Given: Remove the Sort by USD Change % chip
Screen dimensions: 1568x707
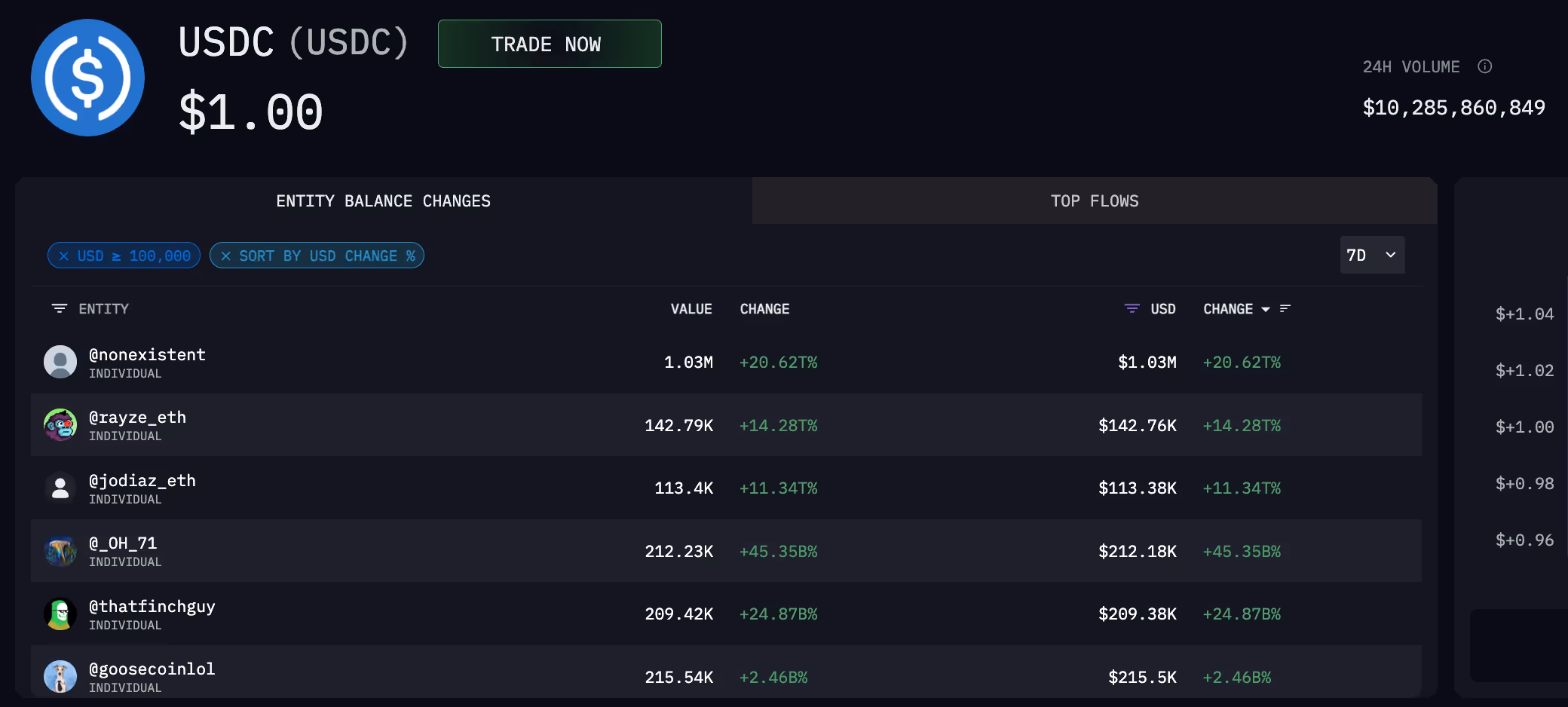Looking at the screenshot, I should [x=225, y=256].
